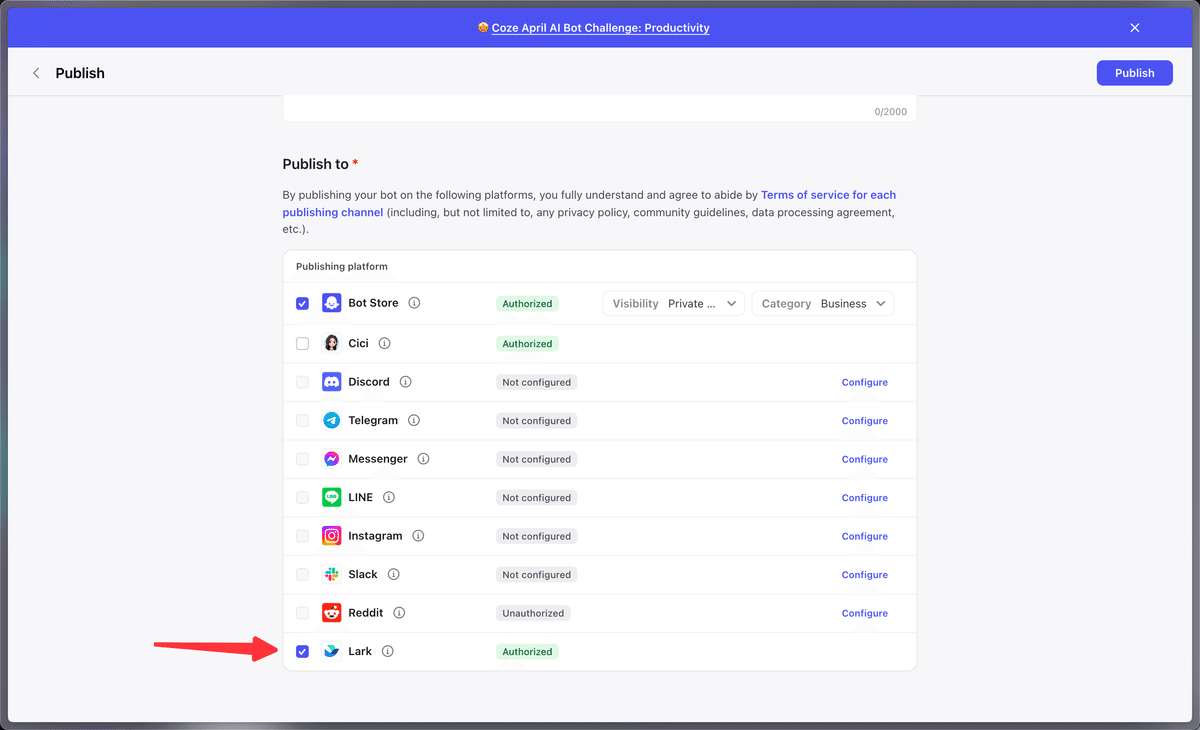Open info tooltip next to Lark
Screen dimensions: 1200x730
(388, 652)
